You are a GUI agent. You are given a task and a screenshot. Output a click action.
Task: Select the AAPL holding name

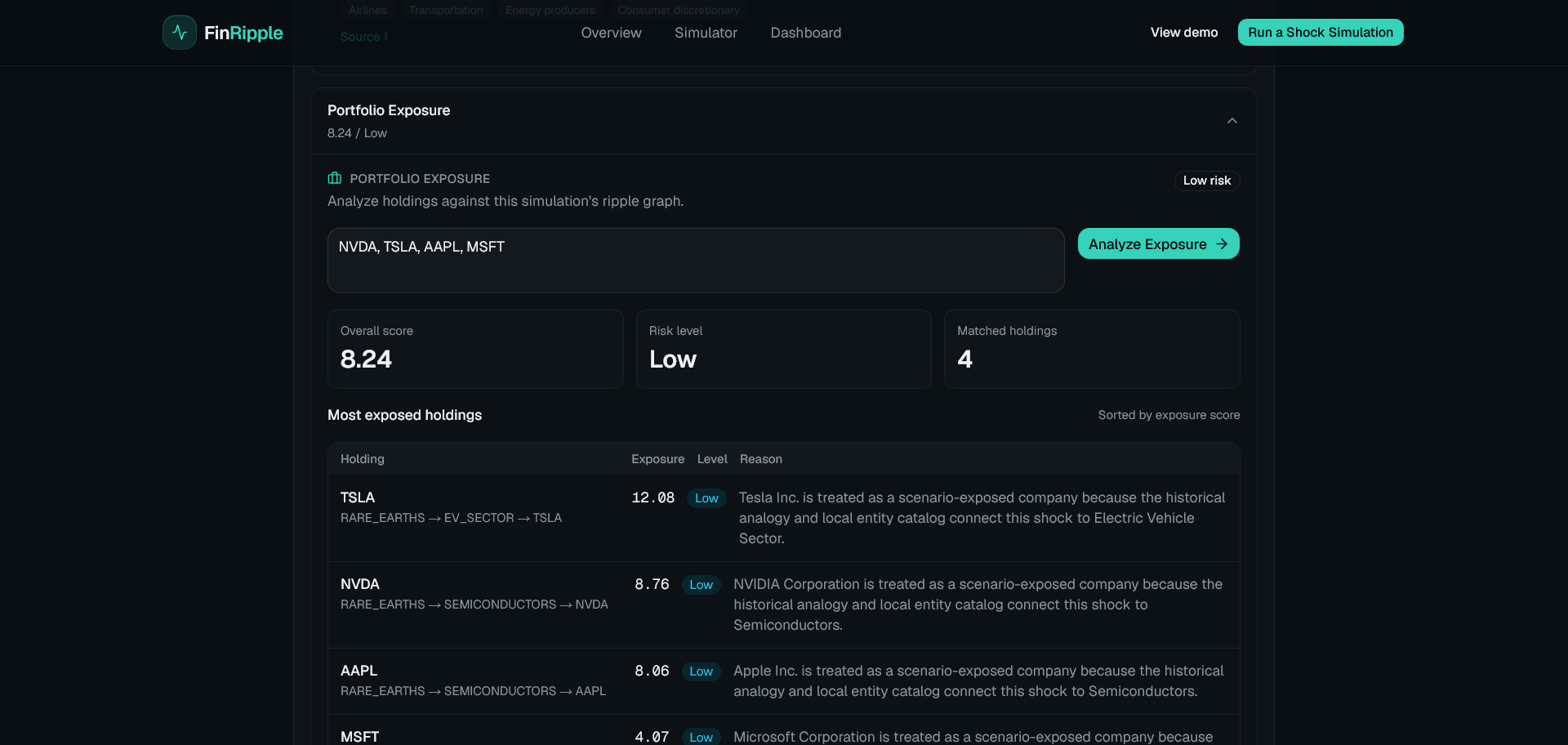359,671
